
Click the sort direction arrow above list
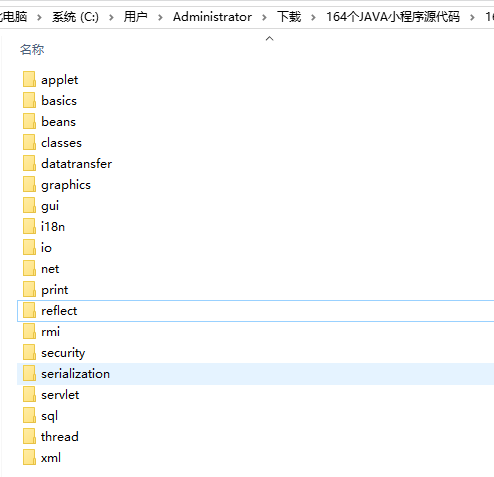pos(269,39)
